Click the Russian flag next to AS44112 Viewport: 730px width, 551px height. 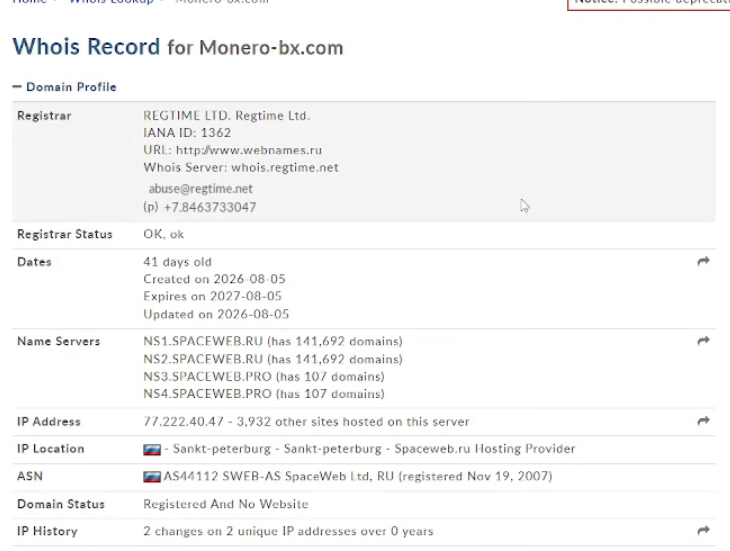click(x=152, y=477)
